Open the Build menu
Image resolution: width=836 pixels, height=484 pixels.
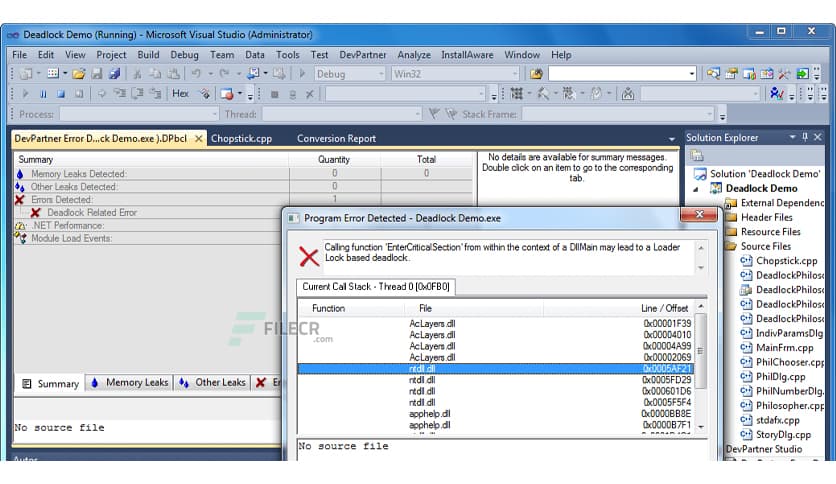pos(148,54)
